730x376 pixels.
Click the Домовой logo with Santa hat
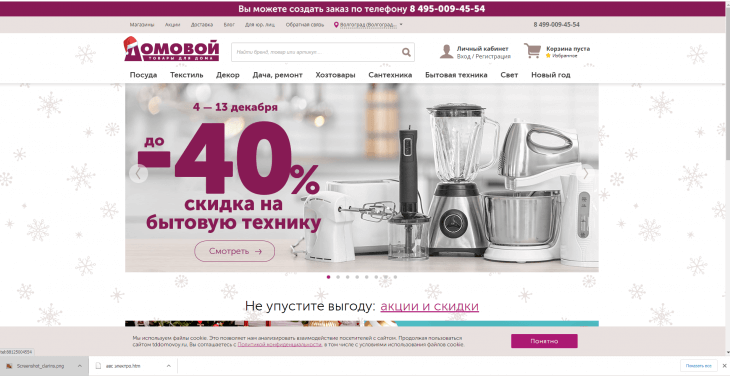tap(171, 49)
